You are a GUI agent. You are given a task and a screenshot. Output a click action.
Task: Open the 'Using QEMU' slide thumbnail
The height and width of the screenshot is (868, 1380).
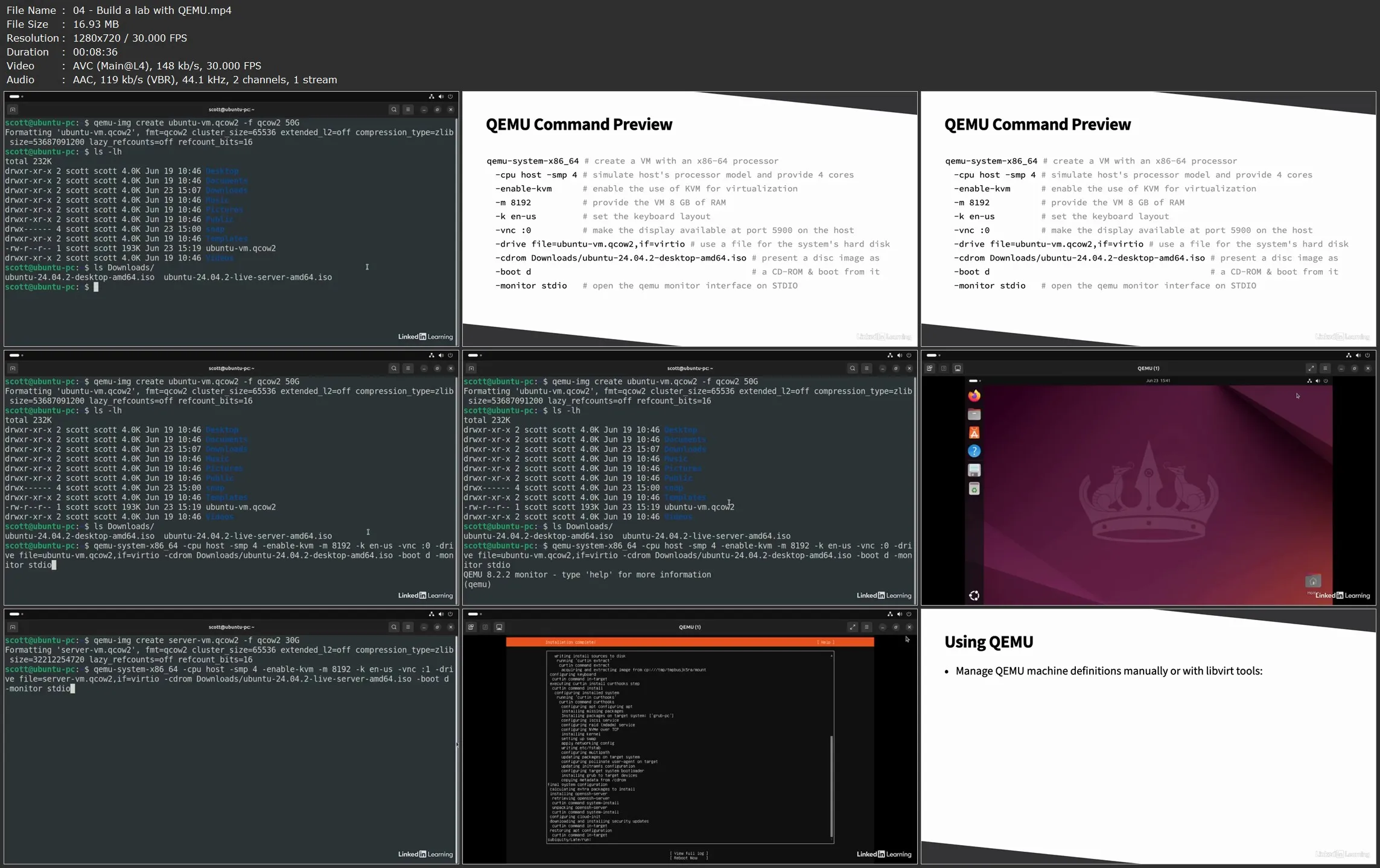(1148, 737)
